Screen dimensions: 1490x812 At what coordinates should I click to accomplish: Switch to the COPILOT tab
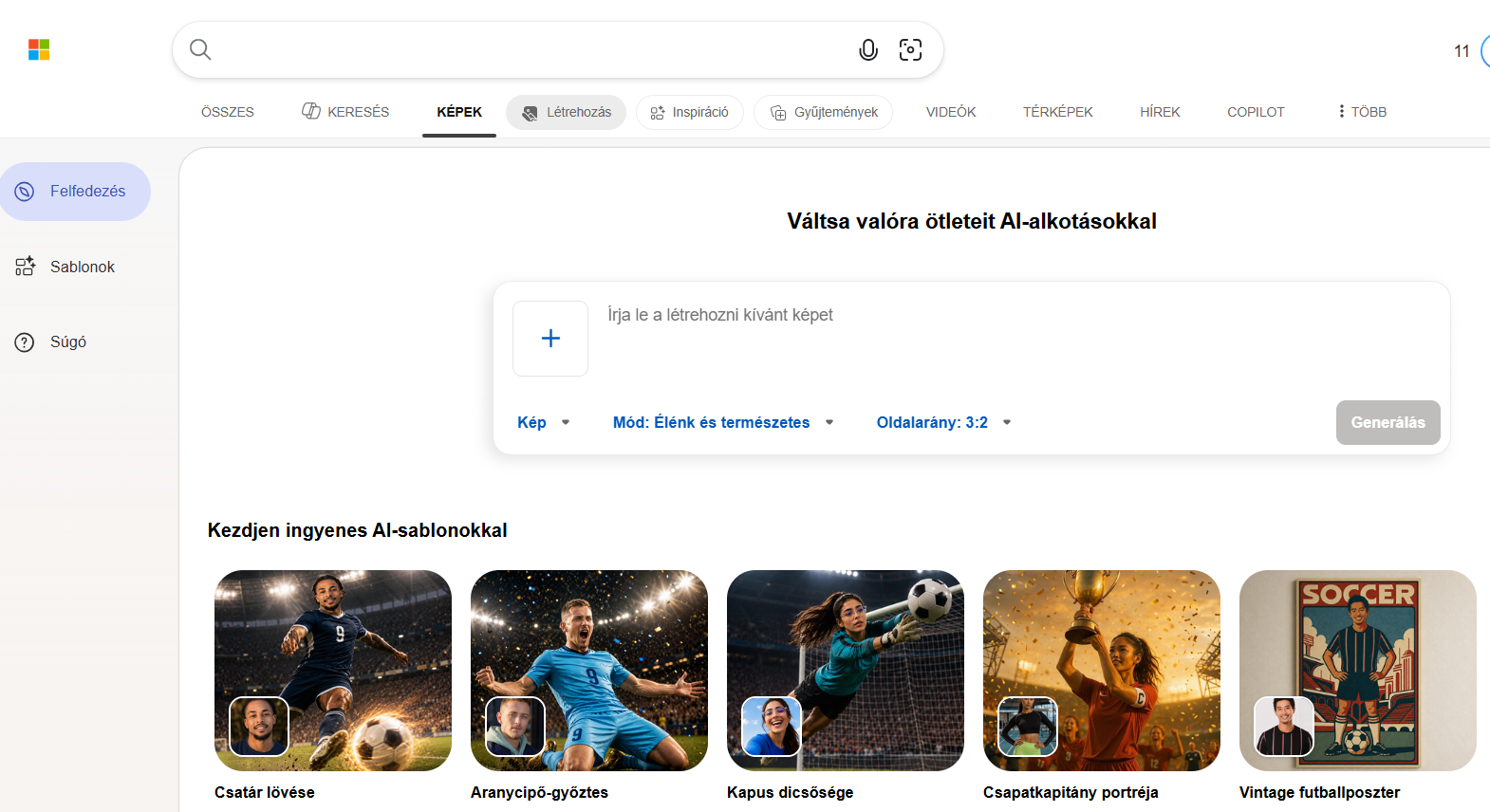[1256, 112]
